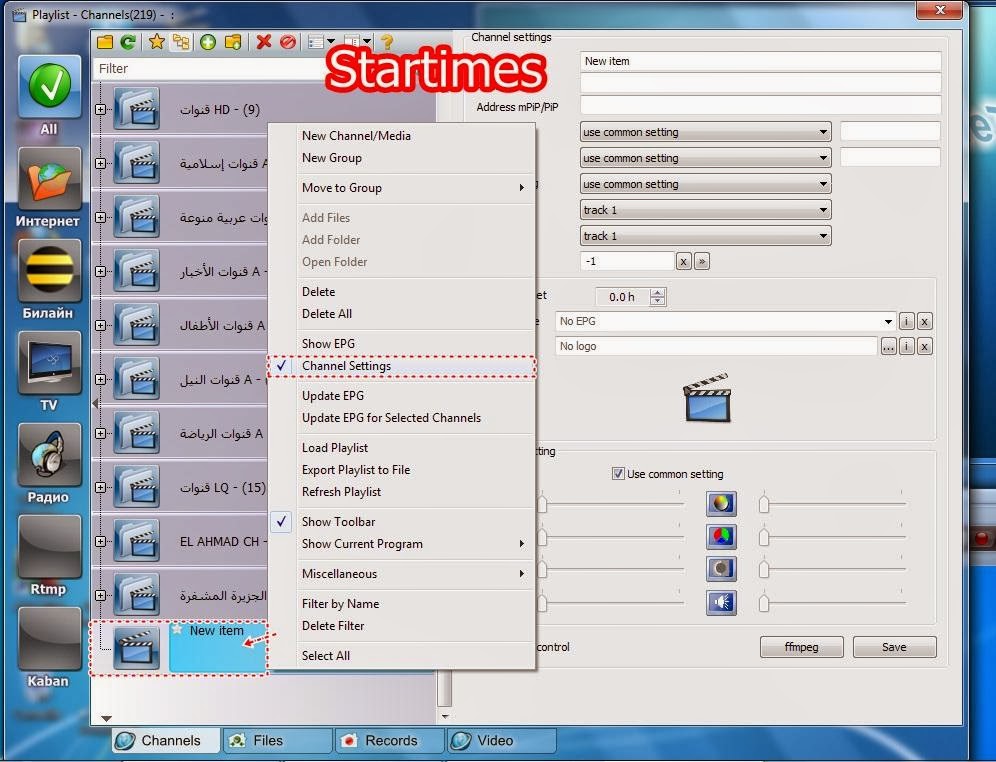The image size is (996, 762).
Task: Expand the قنوات الأطفال group
Action: tap(100, 325)
